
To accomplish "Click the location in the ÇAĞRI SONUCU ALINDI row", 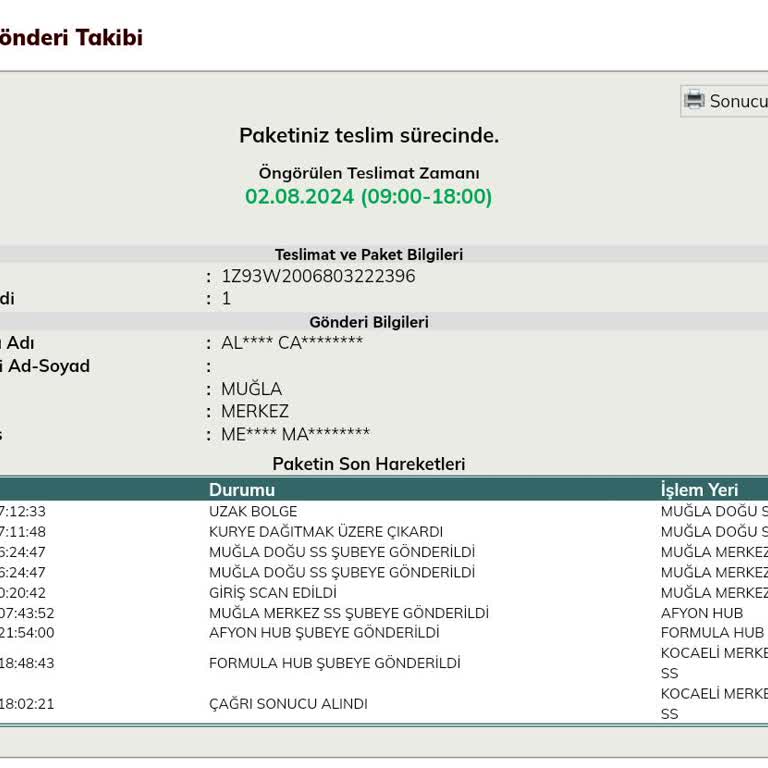I will click(x=714, y=704).
